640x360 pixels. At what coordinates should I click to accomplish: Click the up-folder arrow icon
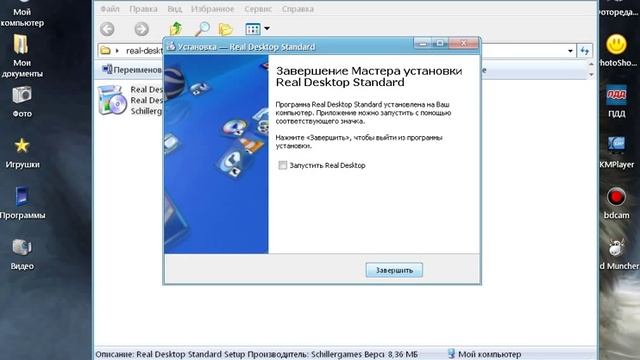coord(176,29)
